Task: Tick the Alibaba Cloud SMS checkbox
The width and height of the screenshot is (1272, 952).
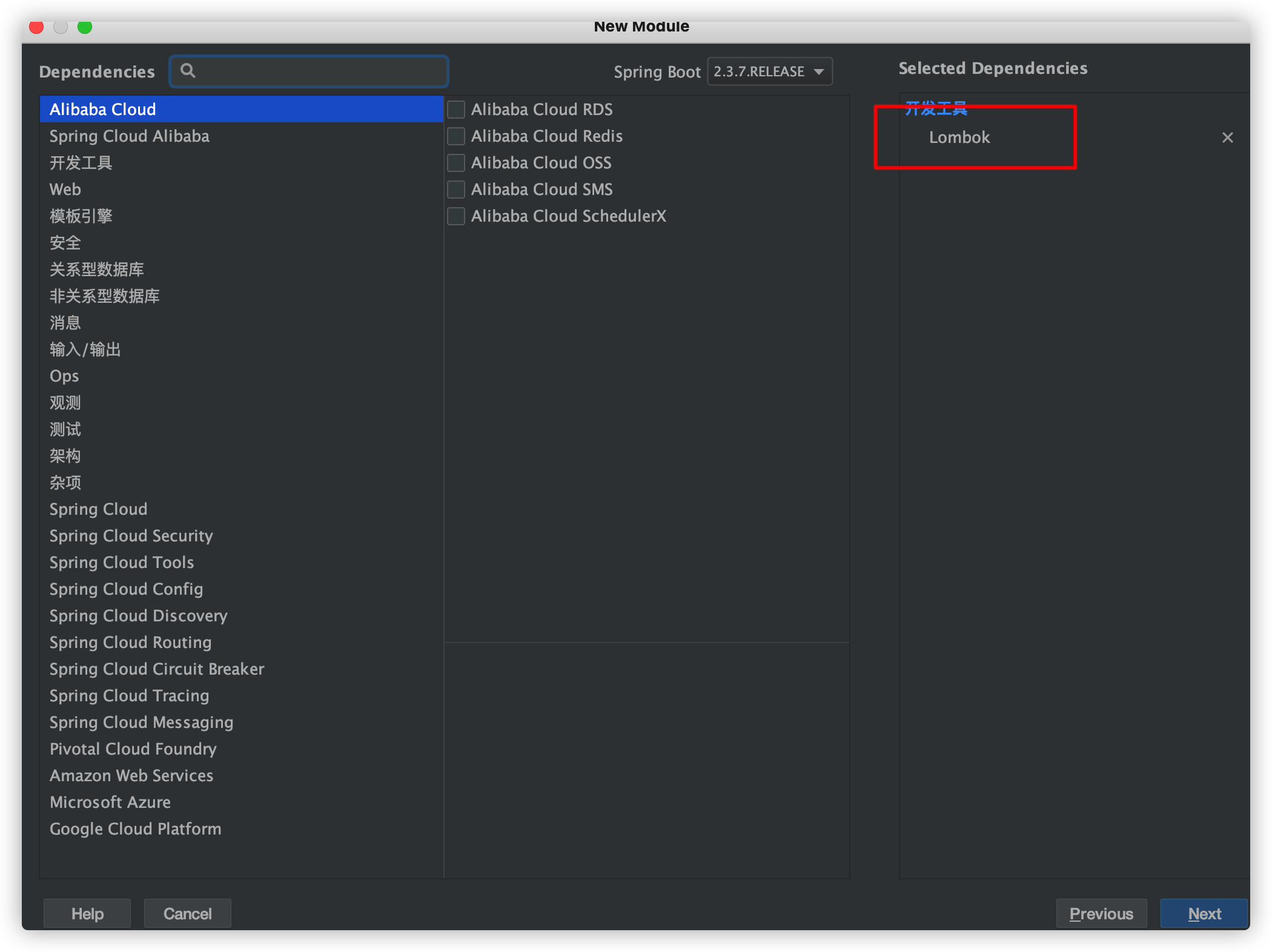Action: click(x=456, y=190)
